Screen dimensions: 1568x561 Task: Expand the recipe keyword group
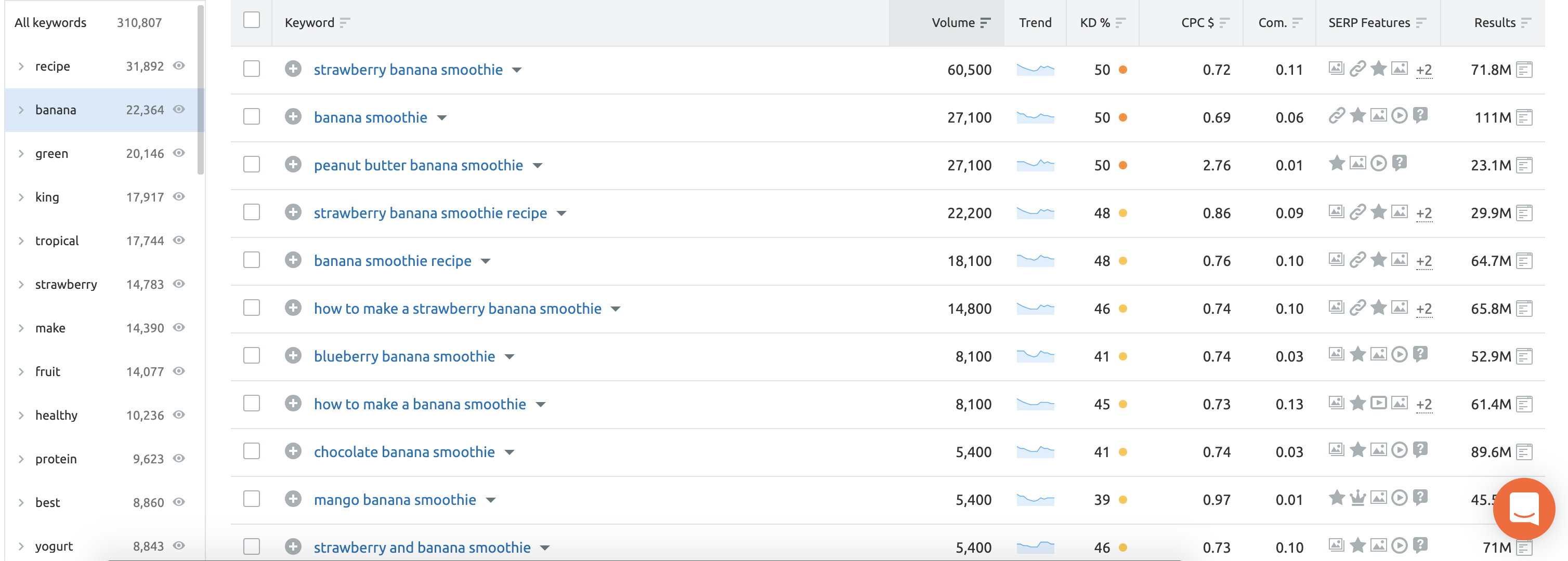pyautogui.click(x=21, y=66)
